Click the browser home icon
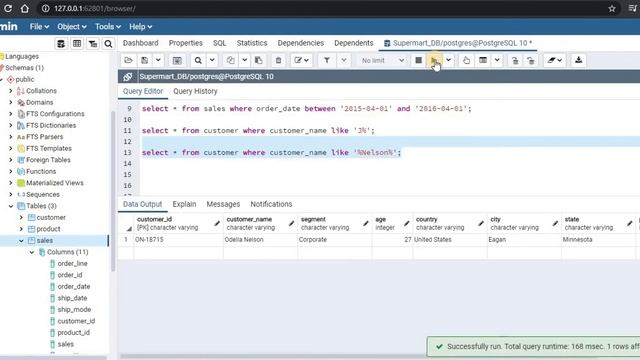The width and height of the screenshot is (640, 360). coord(24,9)
